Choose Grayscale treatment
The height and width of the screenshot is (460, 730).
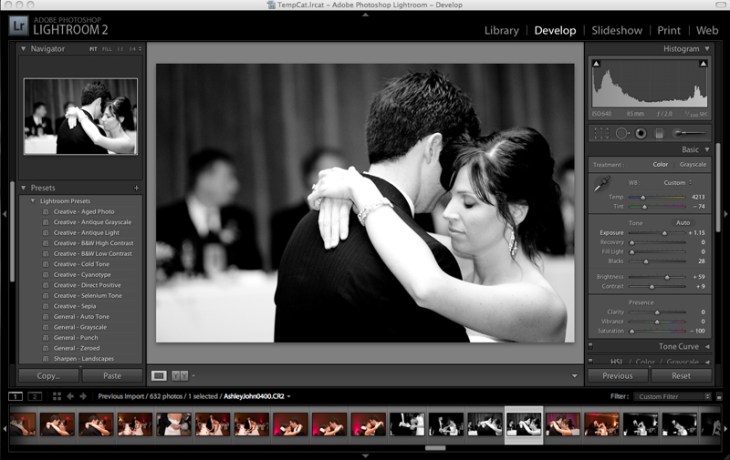coord(693,164)
